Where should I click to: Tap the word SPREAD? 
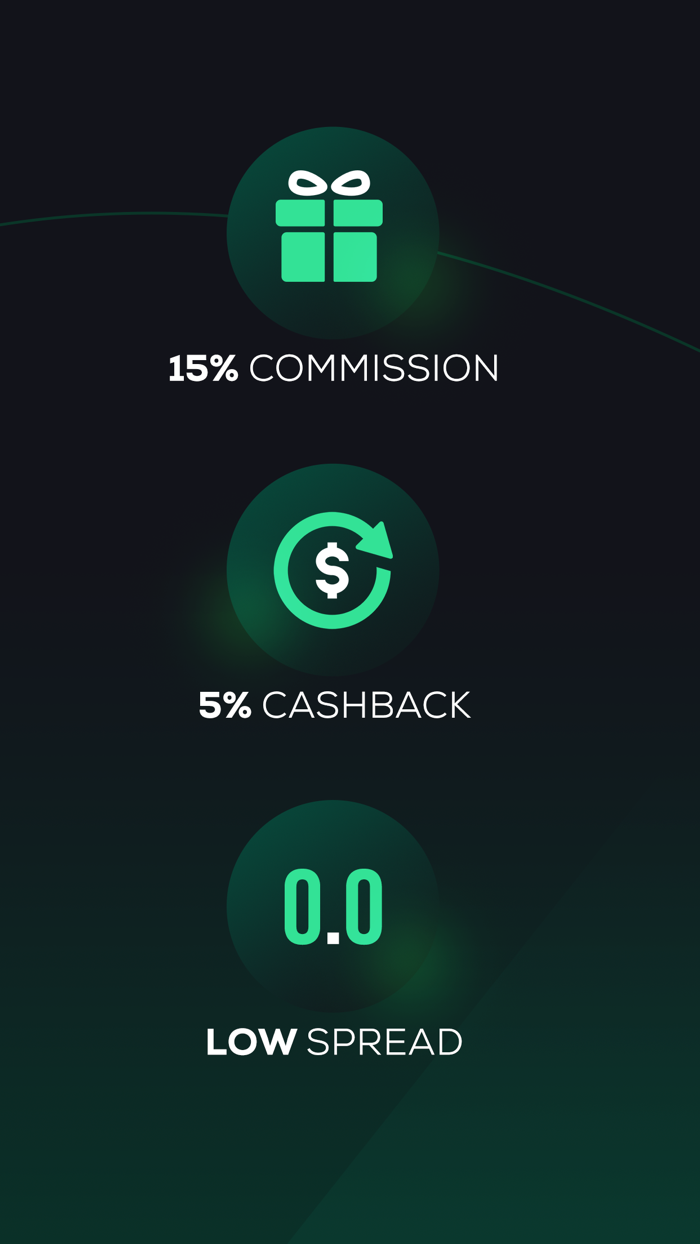(385, 1043)
